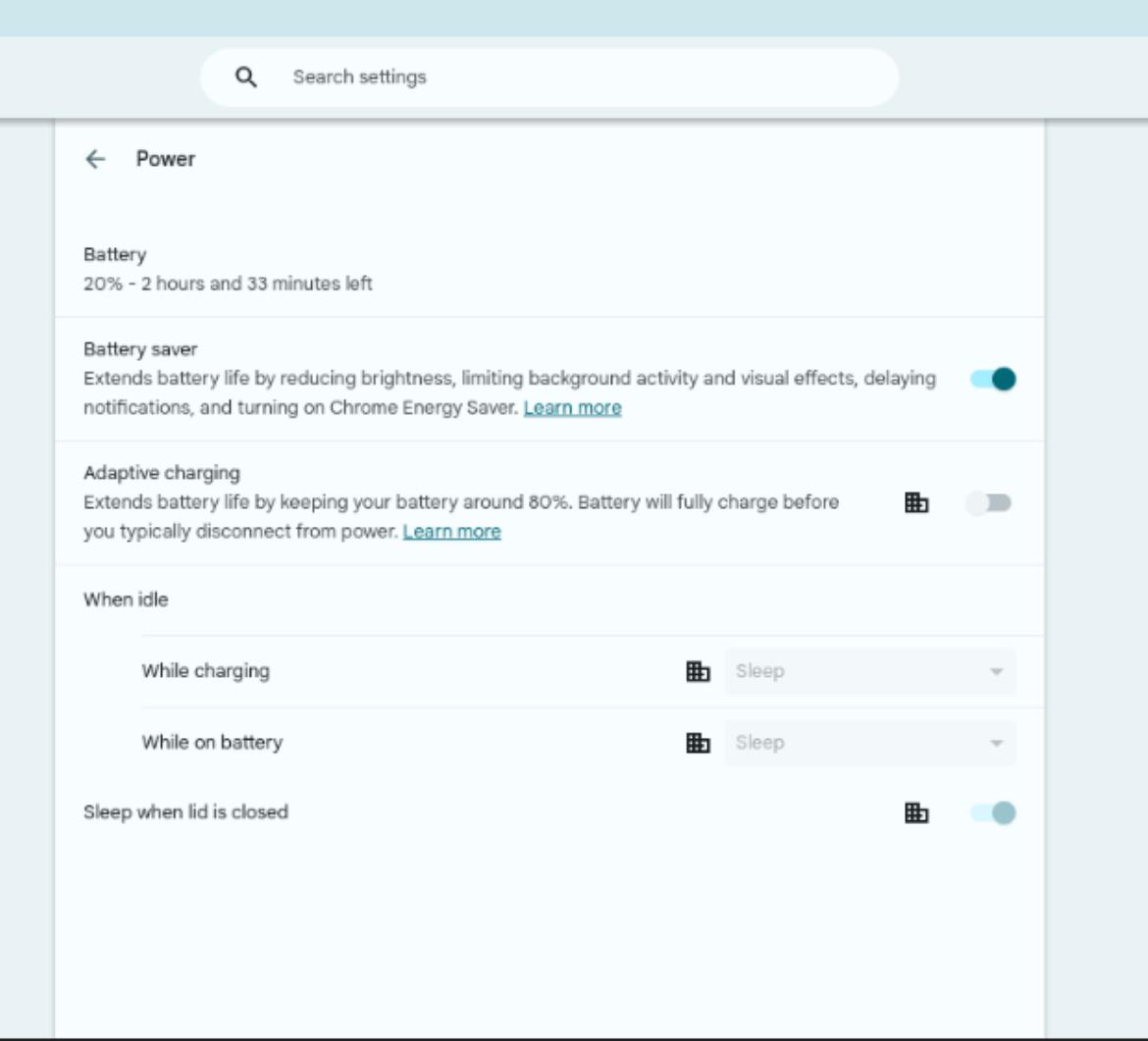Toggle the Adaptive charging switch

click(988, 503)
